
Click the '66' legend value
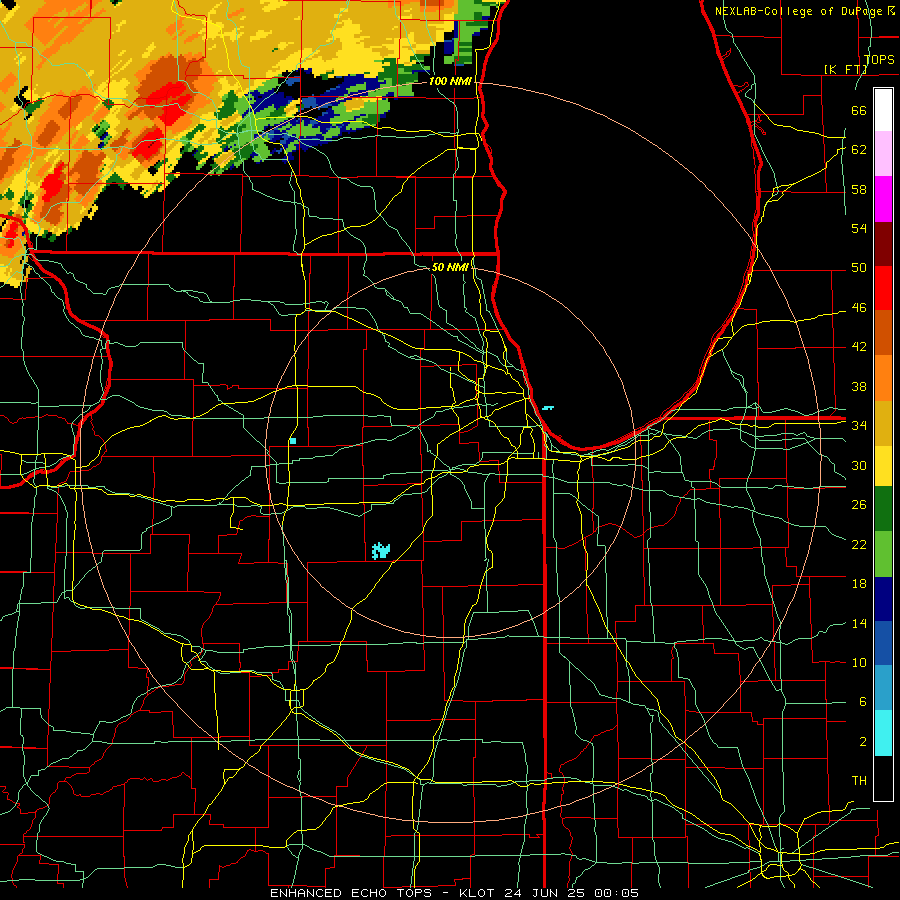click(859, 110)
